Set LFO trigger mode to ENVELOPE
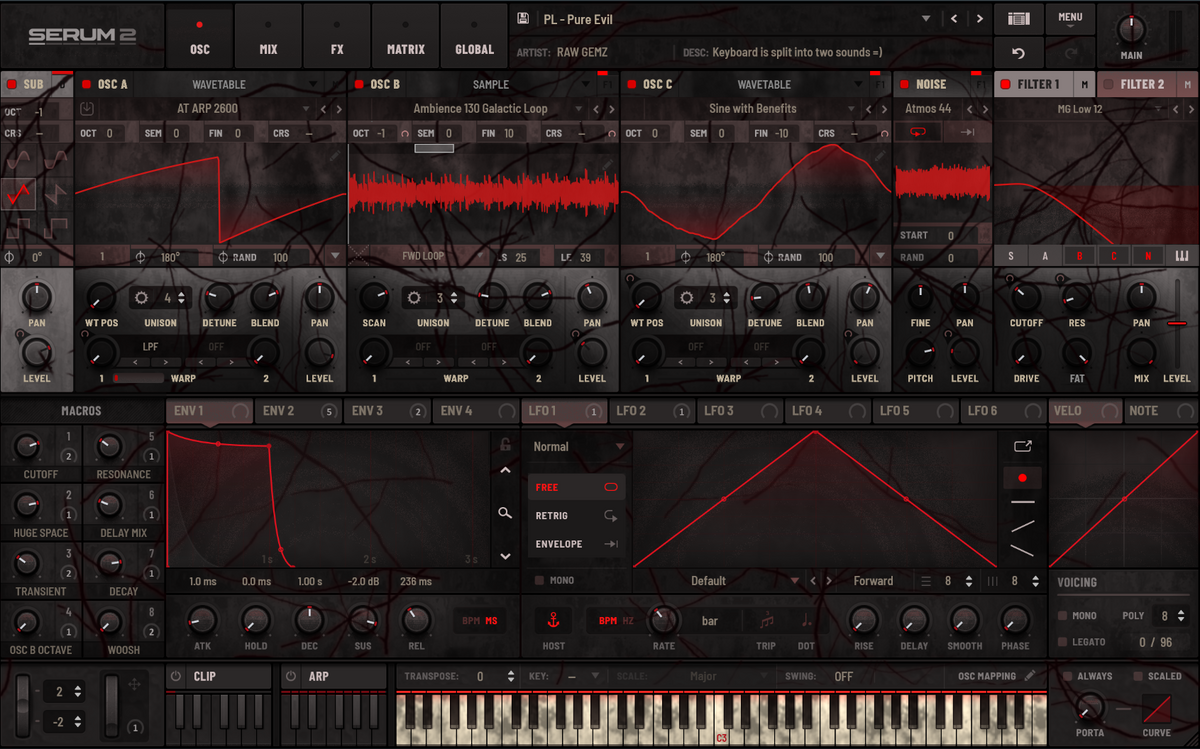 point(577,544)
